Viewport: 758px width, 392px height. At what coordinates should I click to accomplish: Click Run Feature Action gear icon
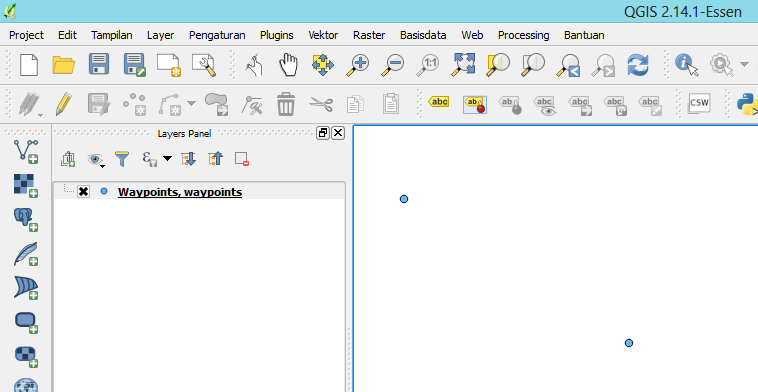pyautogui.click(x=721, y=65)
